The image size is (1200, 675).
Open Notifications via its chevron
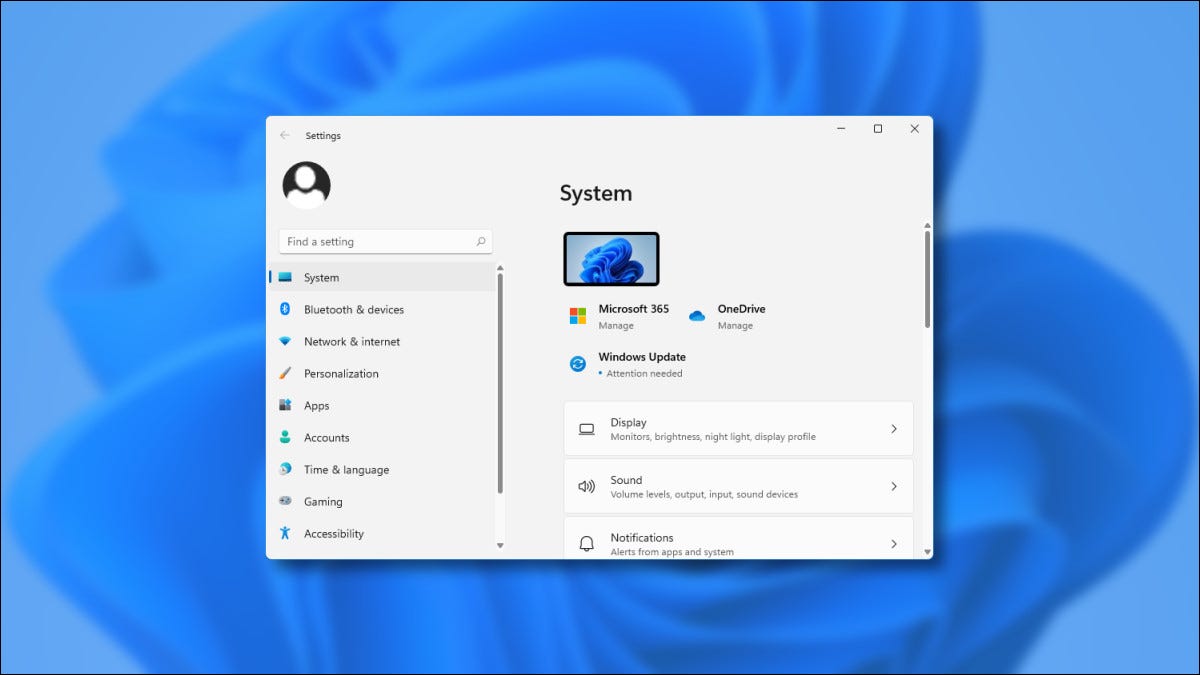pos(894,543)
